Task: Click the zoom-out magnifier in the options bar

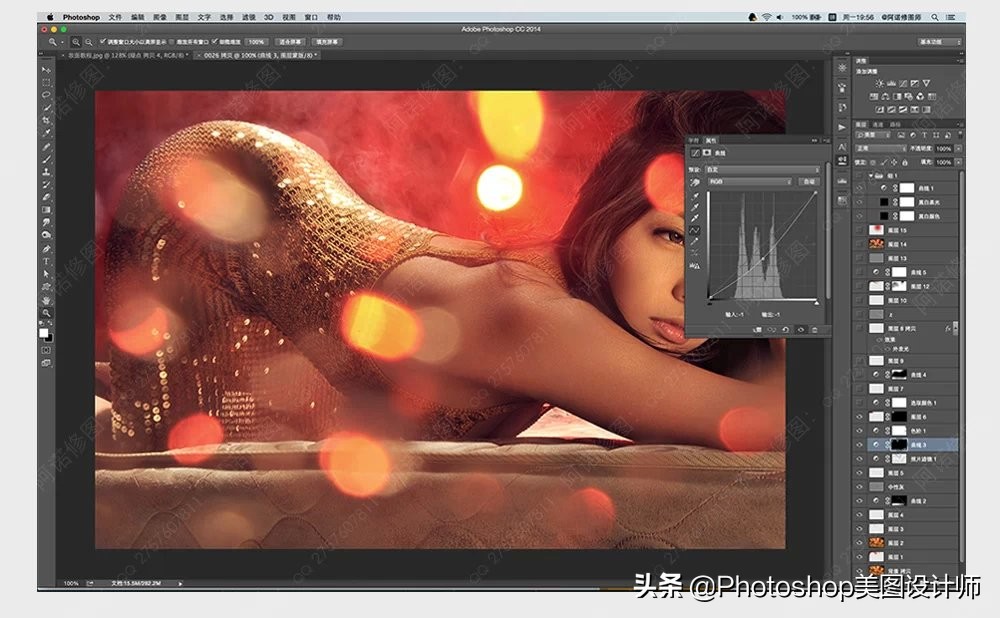Action: tap(89, 42)
